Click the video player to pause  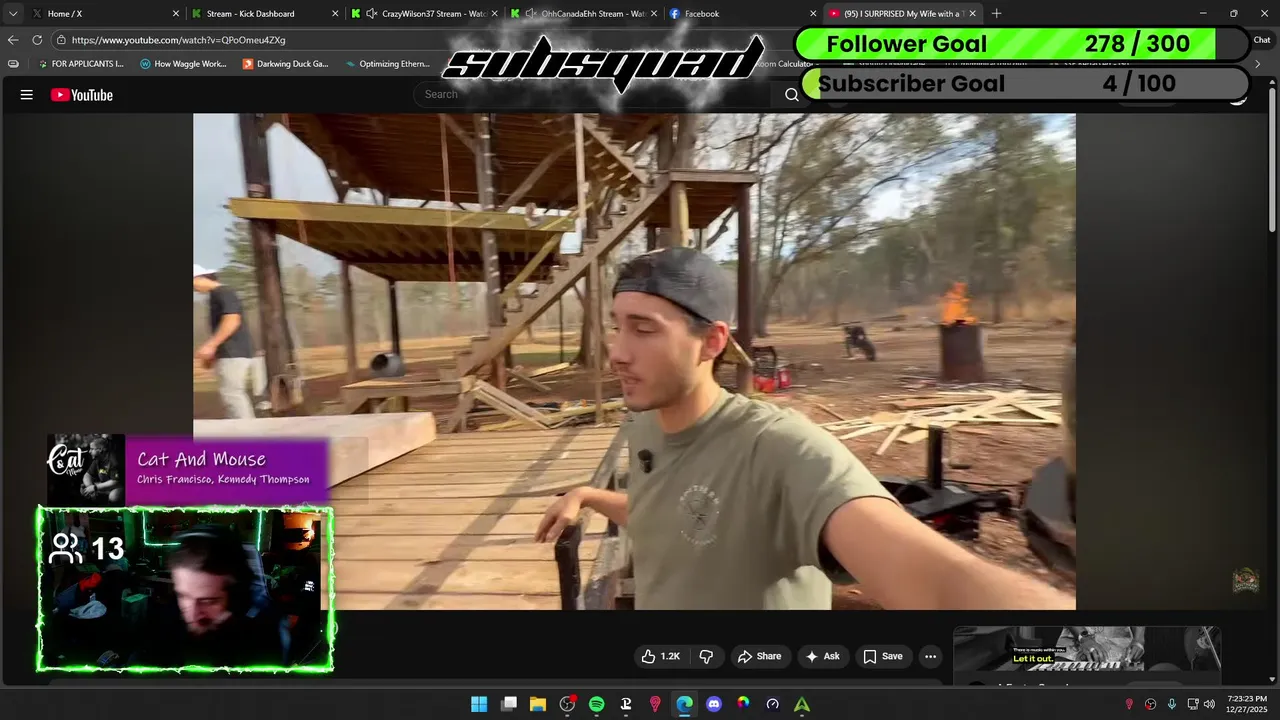(x=634, y=361)
